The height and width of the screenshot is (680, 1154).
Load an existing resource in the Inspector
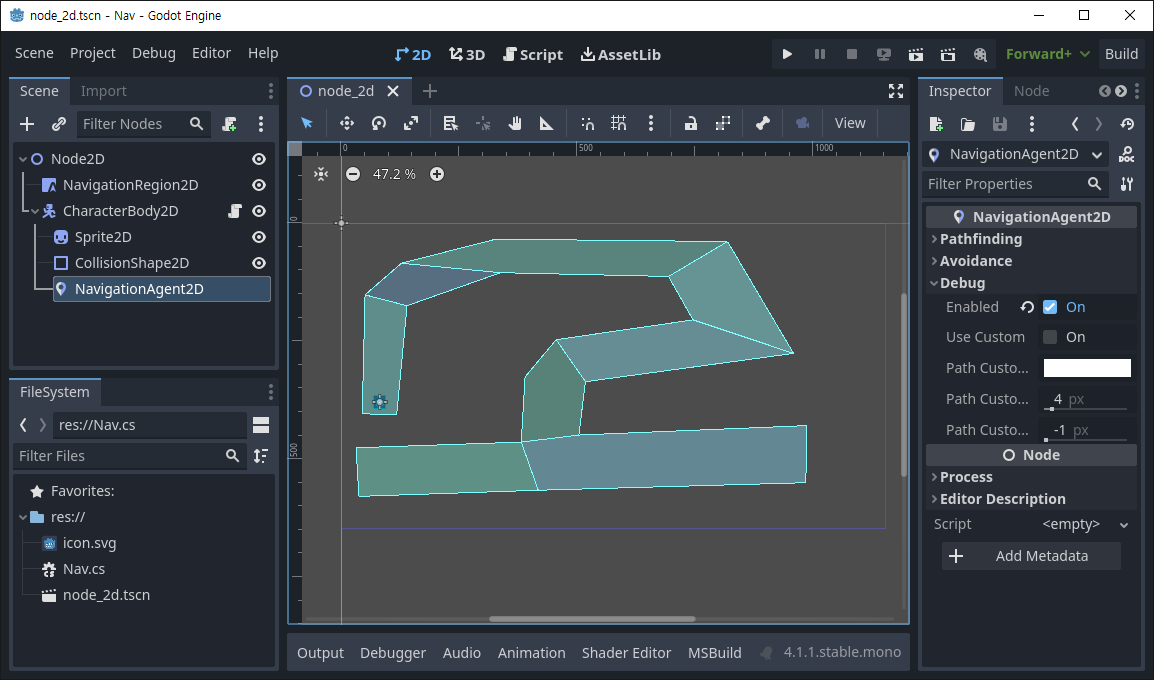click(x=968, y=124)
